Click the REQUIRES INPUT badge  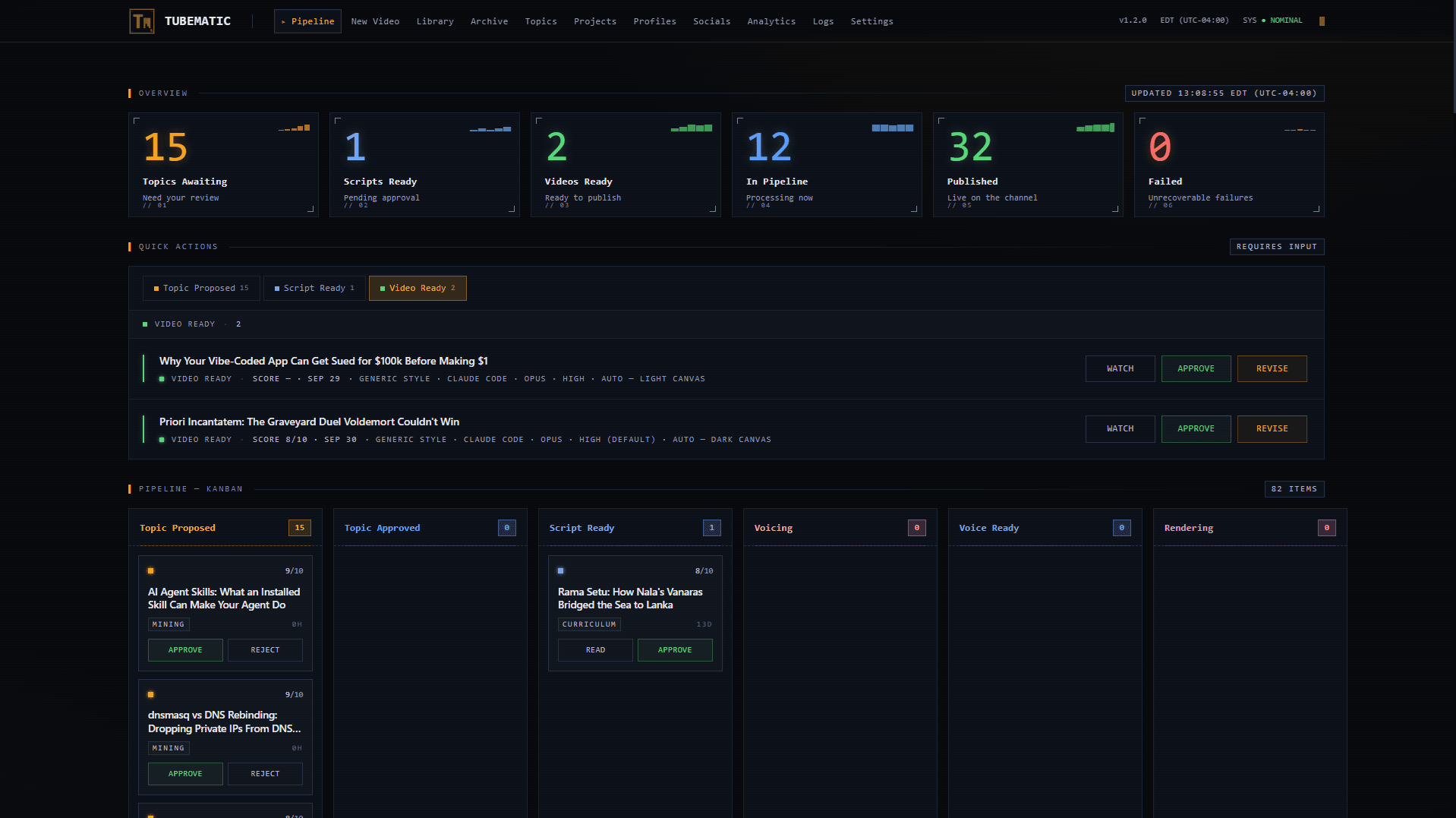click(1277, 247)
